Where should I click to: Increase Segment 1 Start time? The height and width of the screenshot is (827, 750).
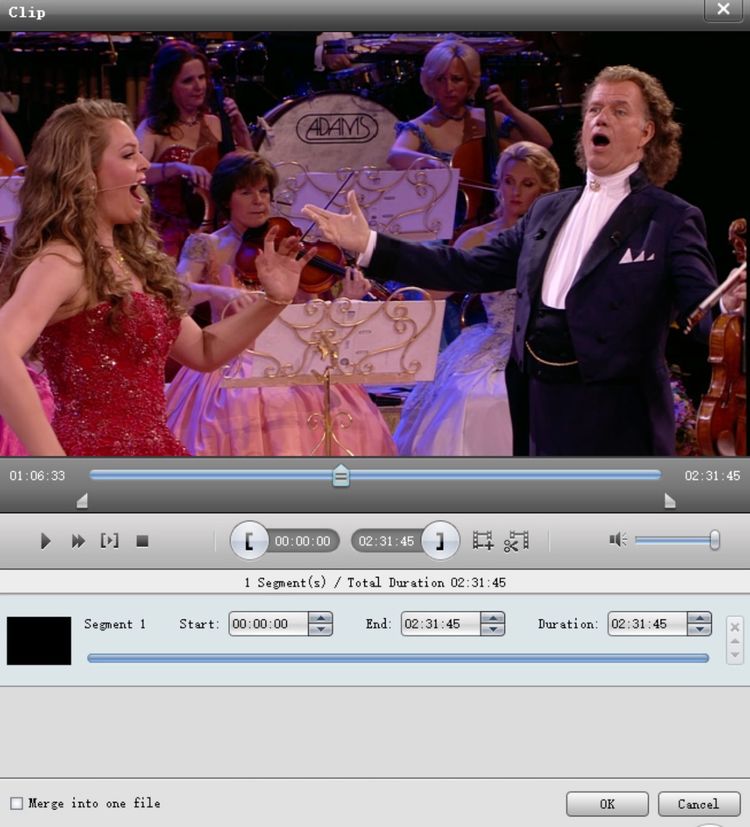[x=321, y=618]
